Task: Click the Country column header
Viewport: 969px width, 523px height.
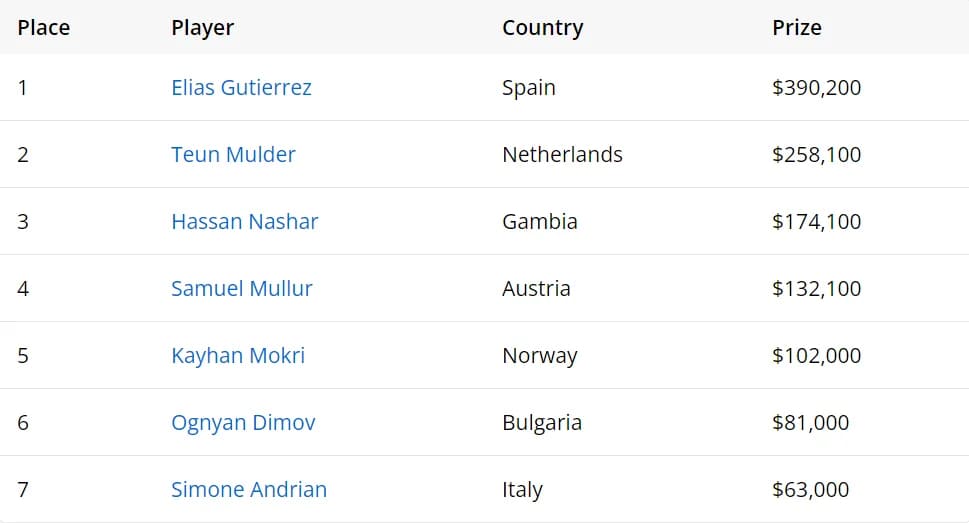Action: [x=543, y=28]
